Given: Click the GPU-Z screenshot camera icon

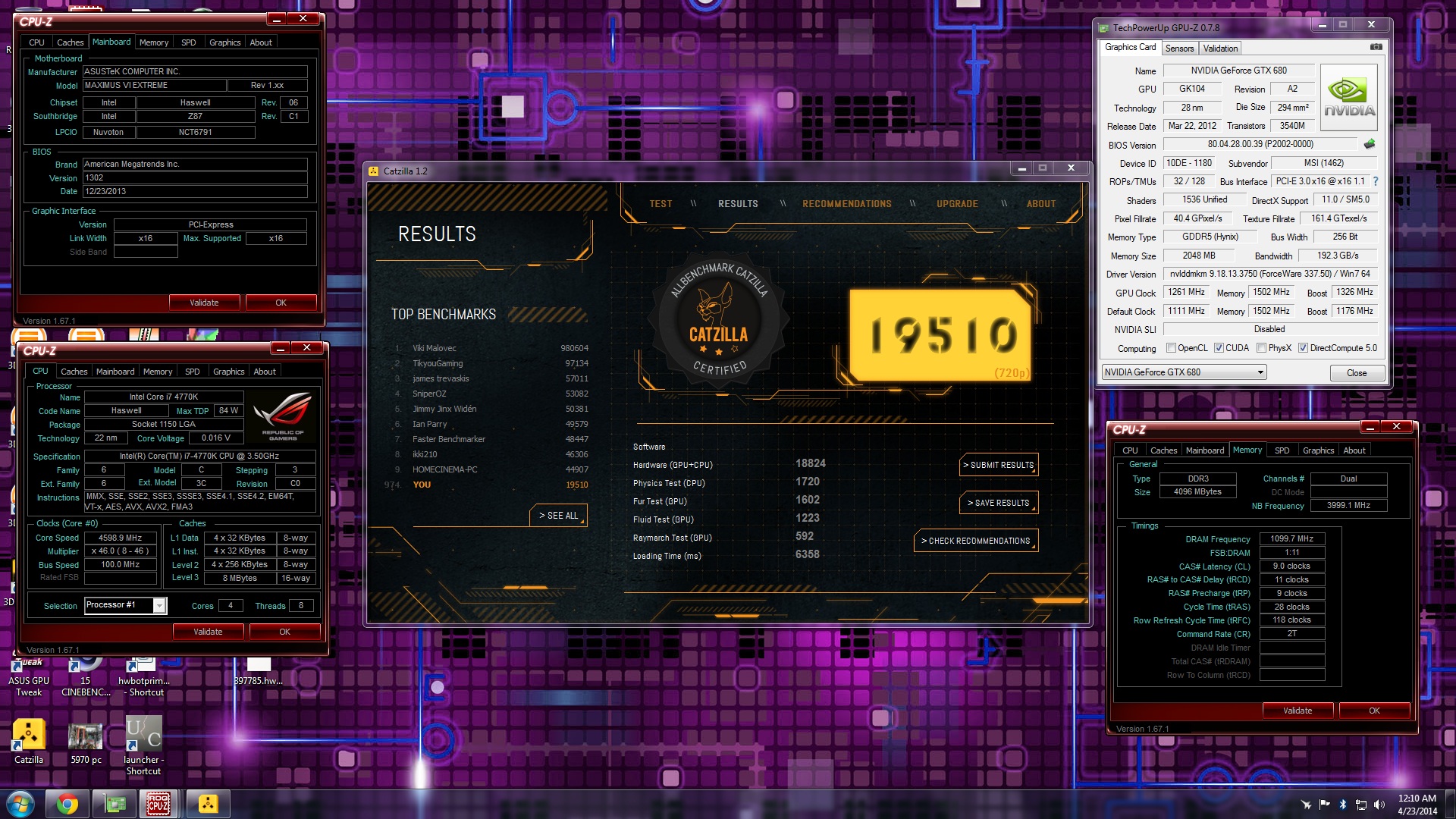Looking at the screenshot, I should [1376, 47].
